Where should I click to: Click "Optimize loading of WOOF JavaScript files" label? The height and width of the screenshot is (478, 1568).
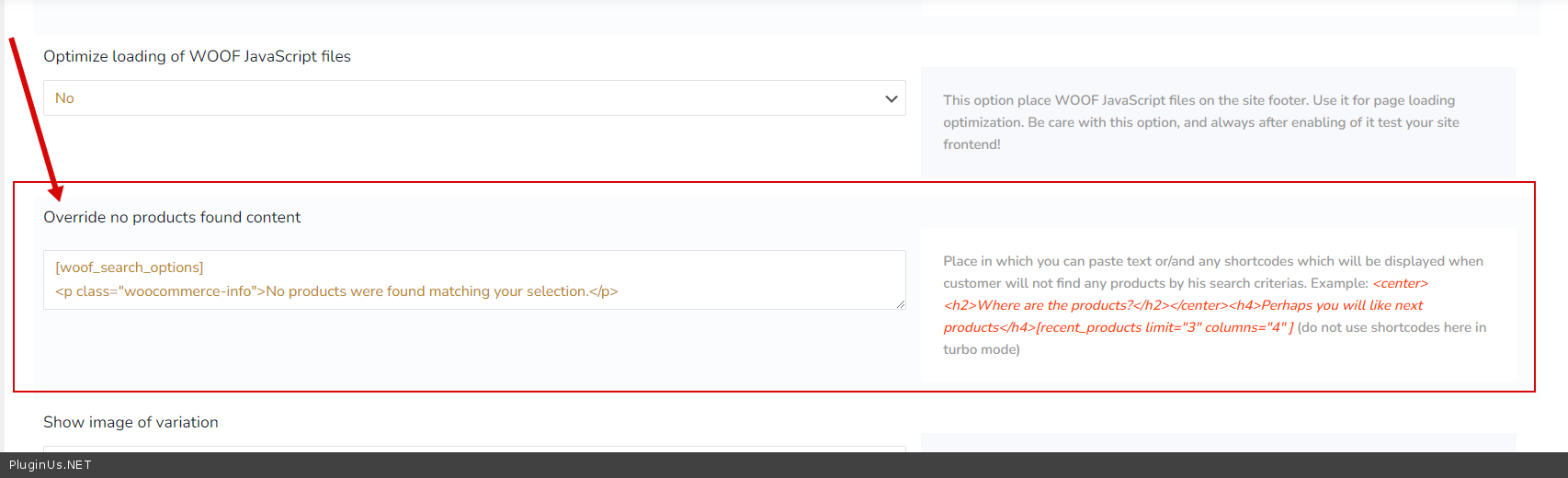coord(197,56)
